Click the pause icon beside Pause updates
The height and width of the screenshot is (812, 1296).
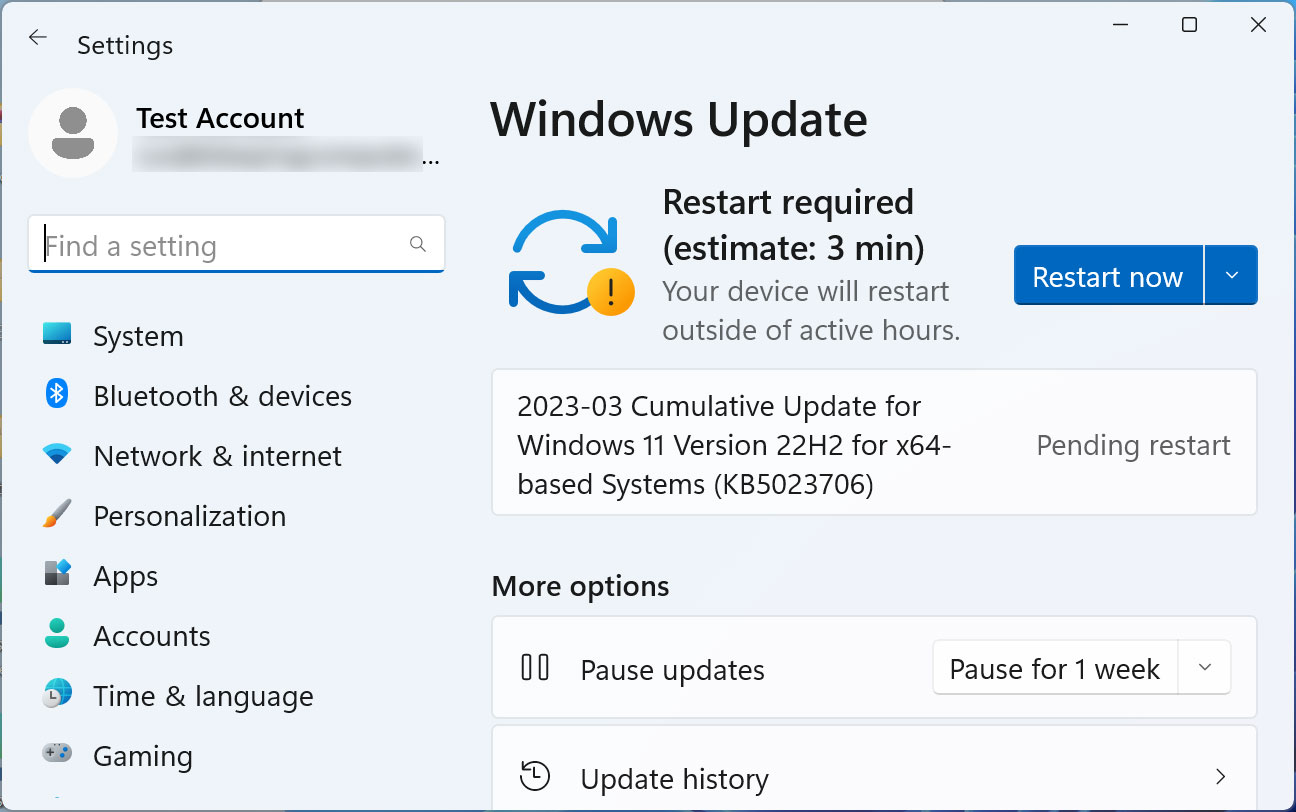535,667
